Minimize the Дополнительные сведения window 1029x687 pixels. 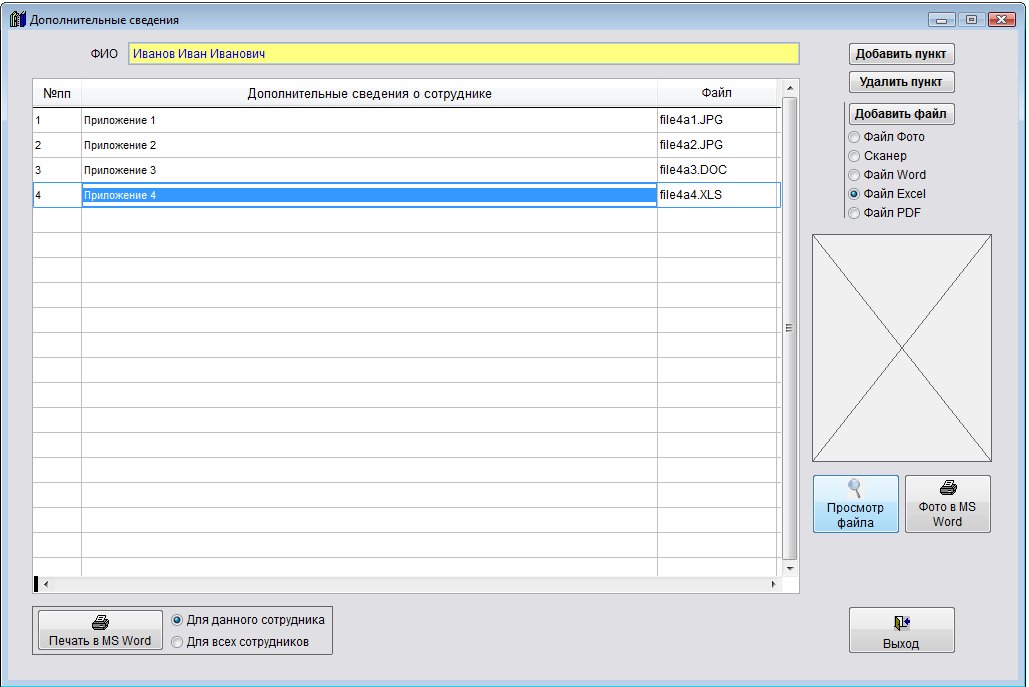(942, 20)
